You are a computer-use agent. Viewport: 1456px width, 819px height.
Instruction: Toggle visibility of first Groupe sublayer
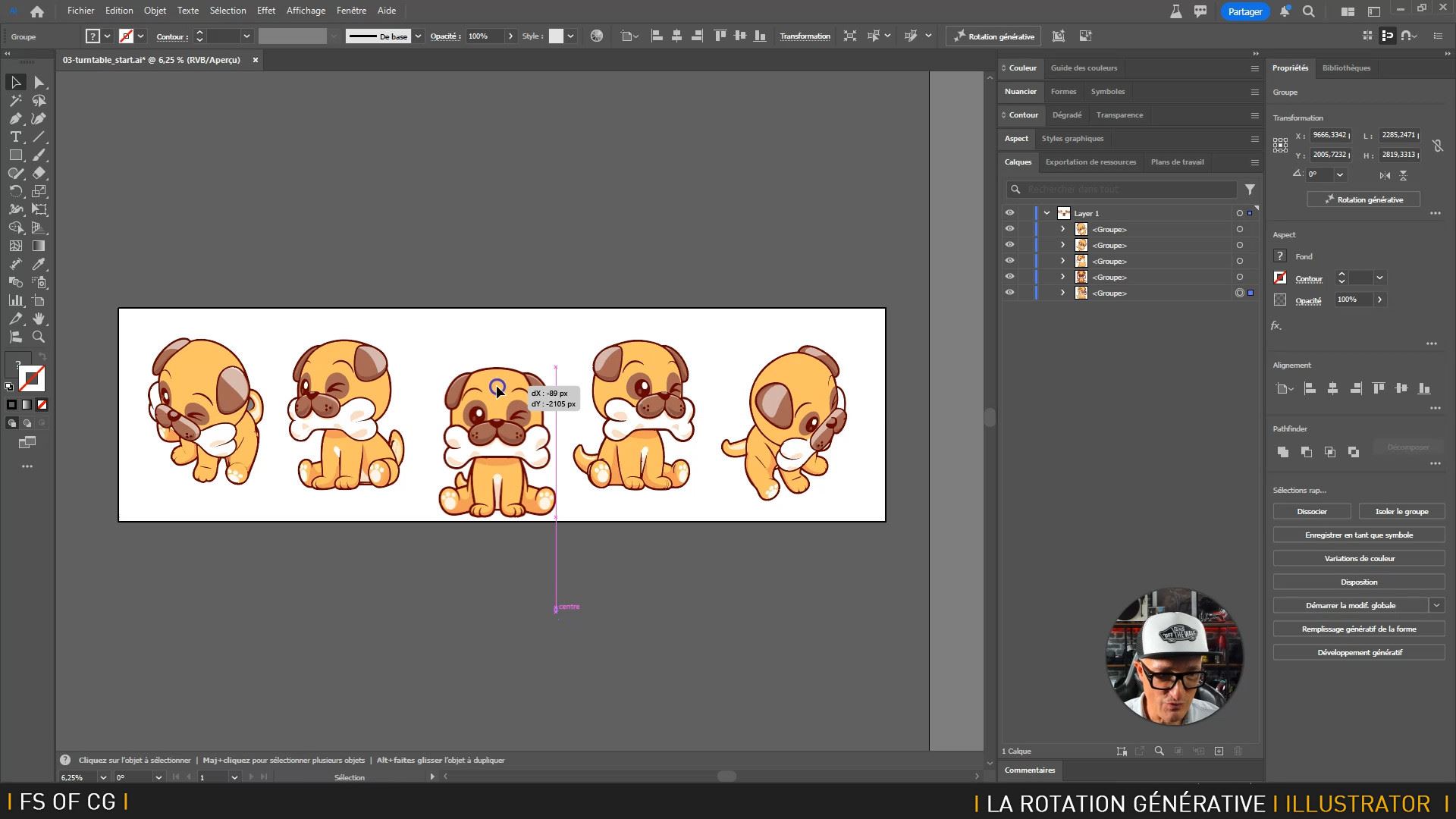tap(1009, 229)
